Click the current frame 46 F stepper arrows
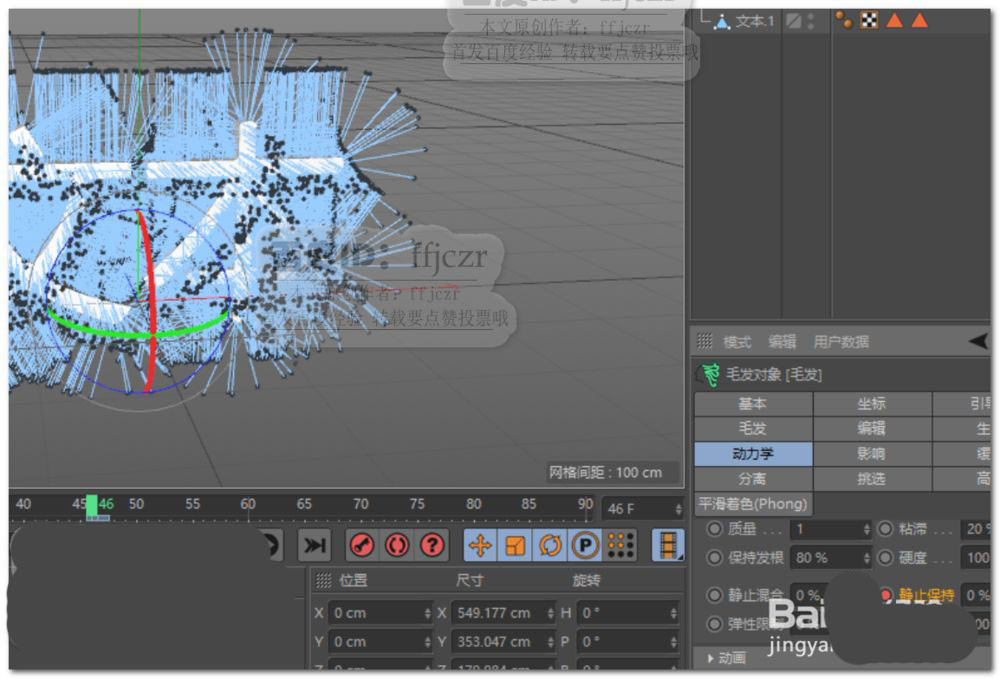1000x679 pixels. tap(678, 509)
